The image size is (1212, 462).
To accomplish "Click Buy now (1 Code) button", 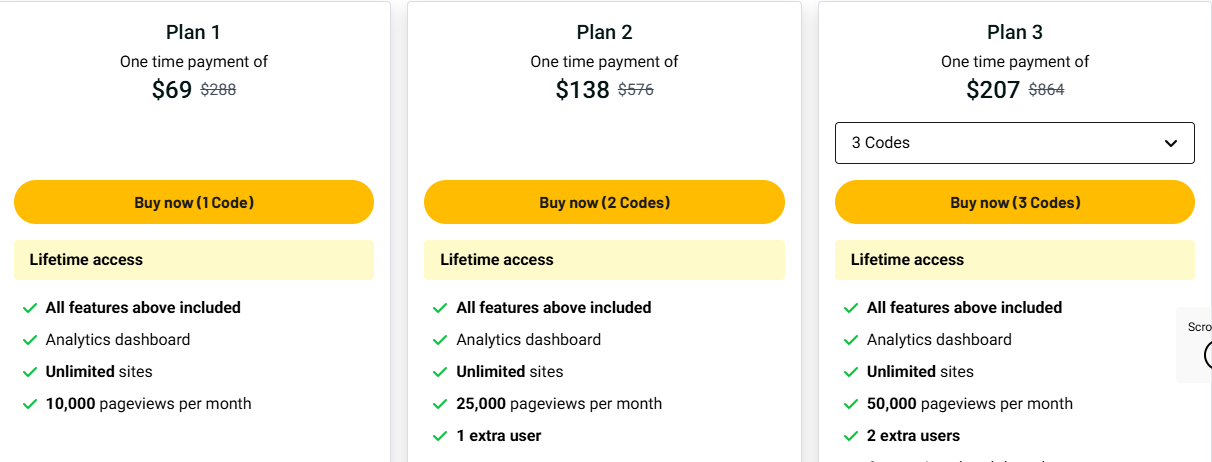I will [x=194, y=202].
